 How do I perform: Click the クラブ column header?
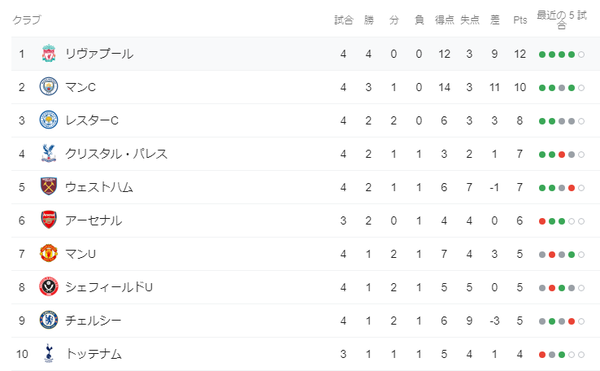[26, 20]
